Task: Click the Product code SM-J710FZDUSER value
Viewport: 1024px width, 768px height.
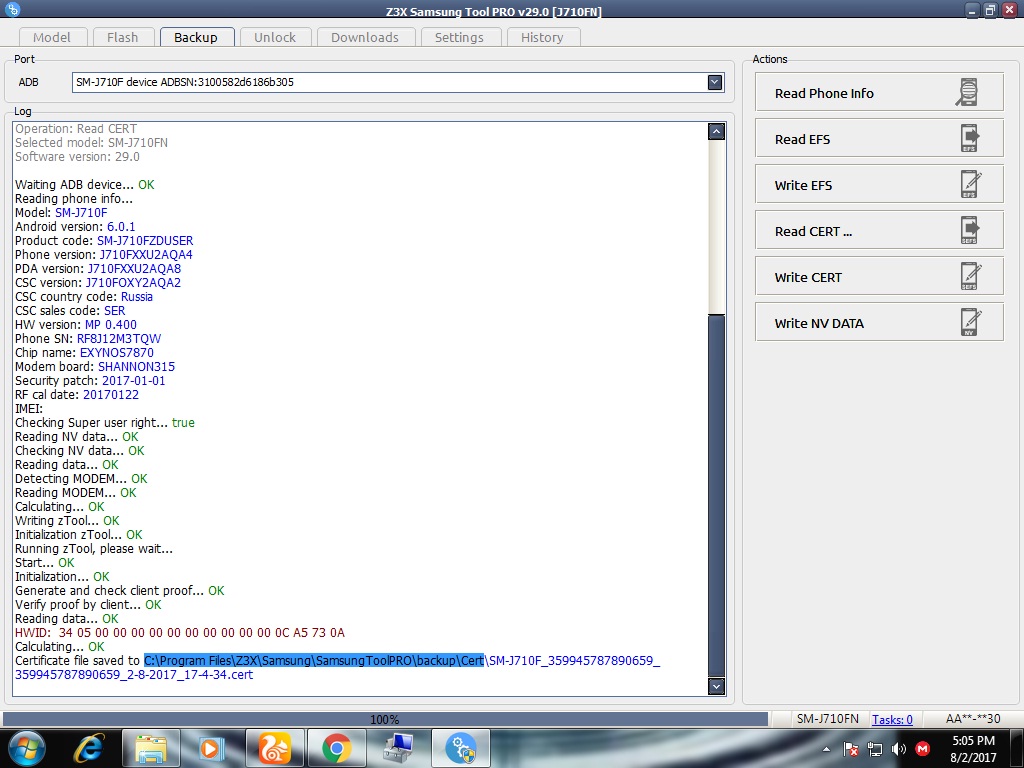Action: [x=145, y=240]
